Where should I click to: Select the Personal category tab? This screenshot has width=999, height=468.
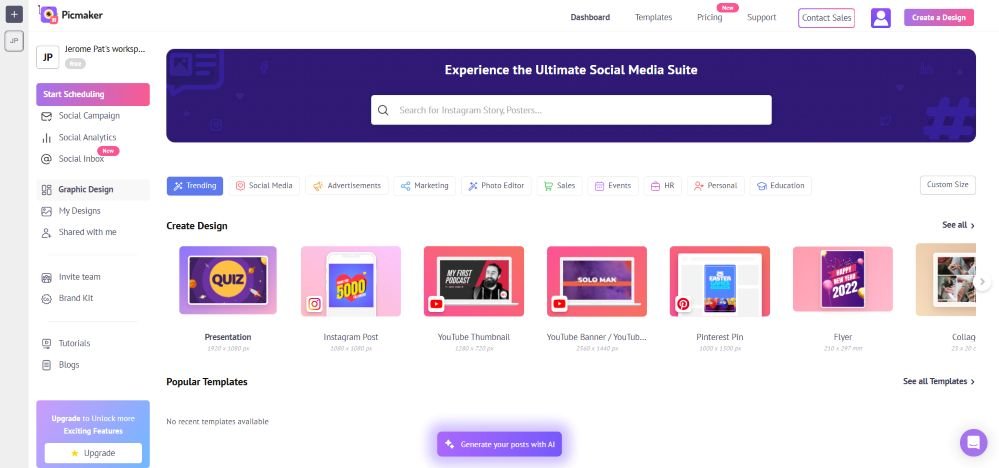point(715,186)
